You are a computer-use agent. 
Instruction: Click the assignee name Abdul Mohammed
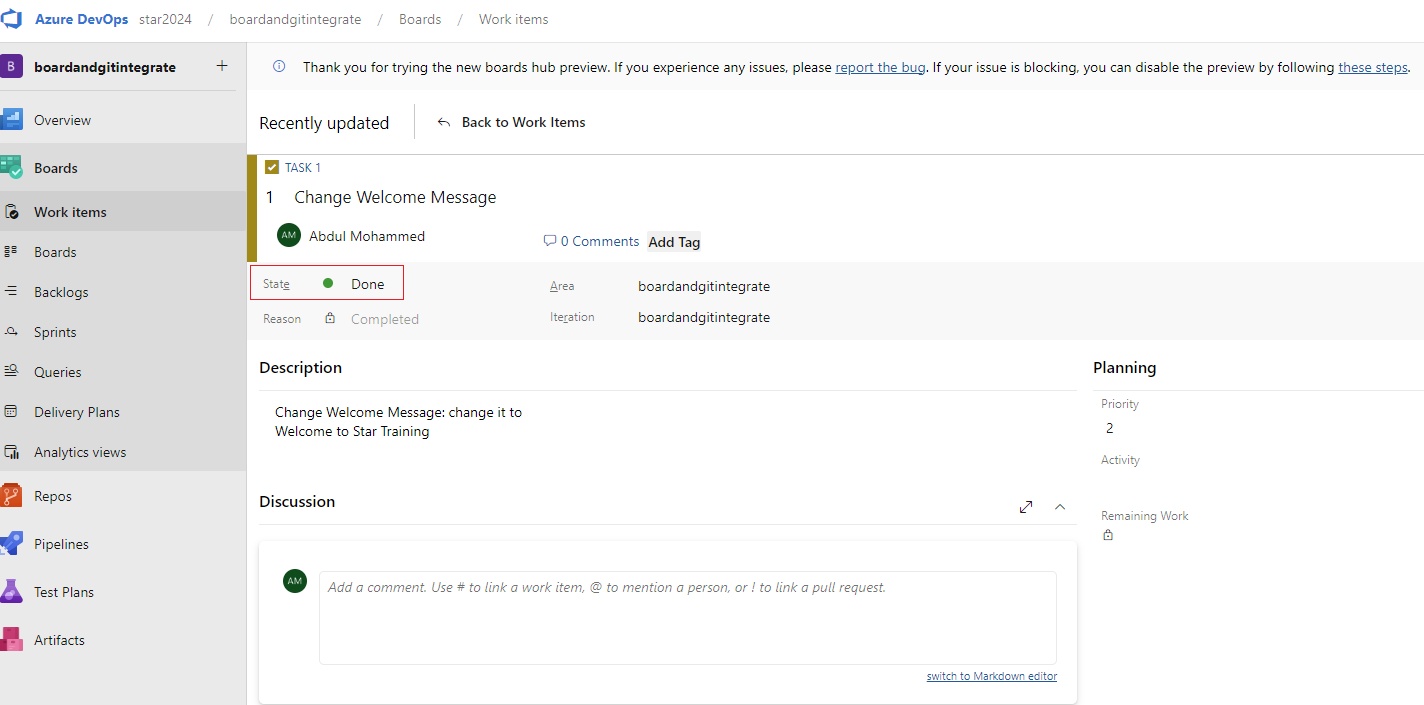tap(367, 236)
